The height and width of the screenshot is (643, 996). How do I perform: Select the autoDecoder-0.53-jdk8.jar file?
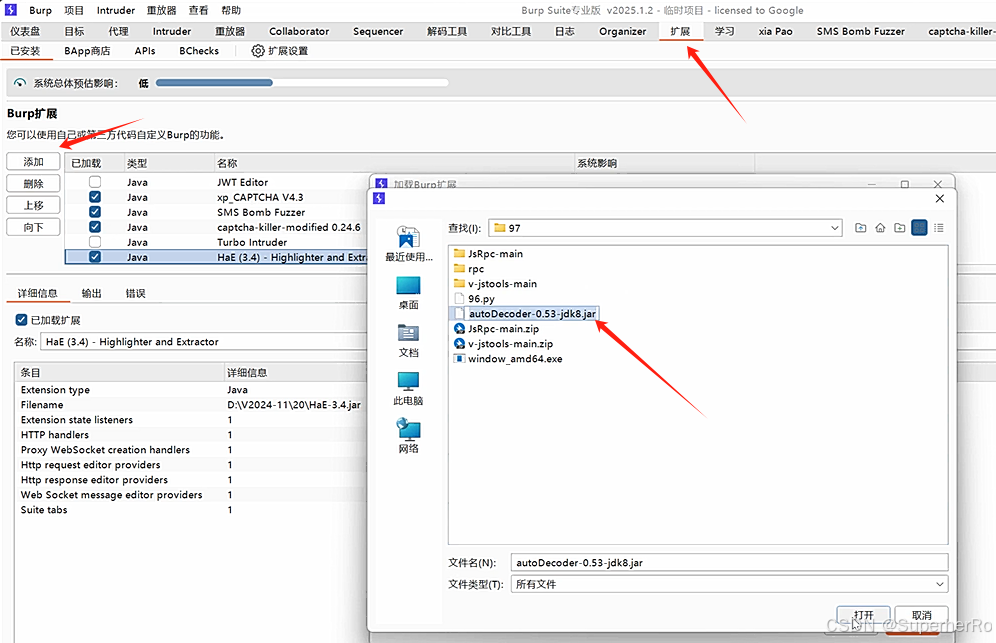coord(525,314)
